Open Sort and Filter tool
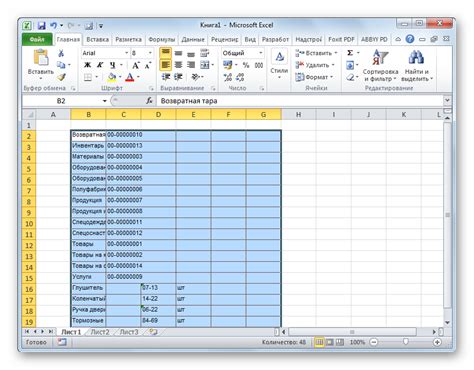The height and width of the screenshot is (370, 474). (x=381, y=66)
